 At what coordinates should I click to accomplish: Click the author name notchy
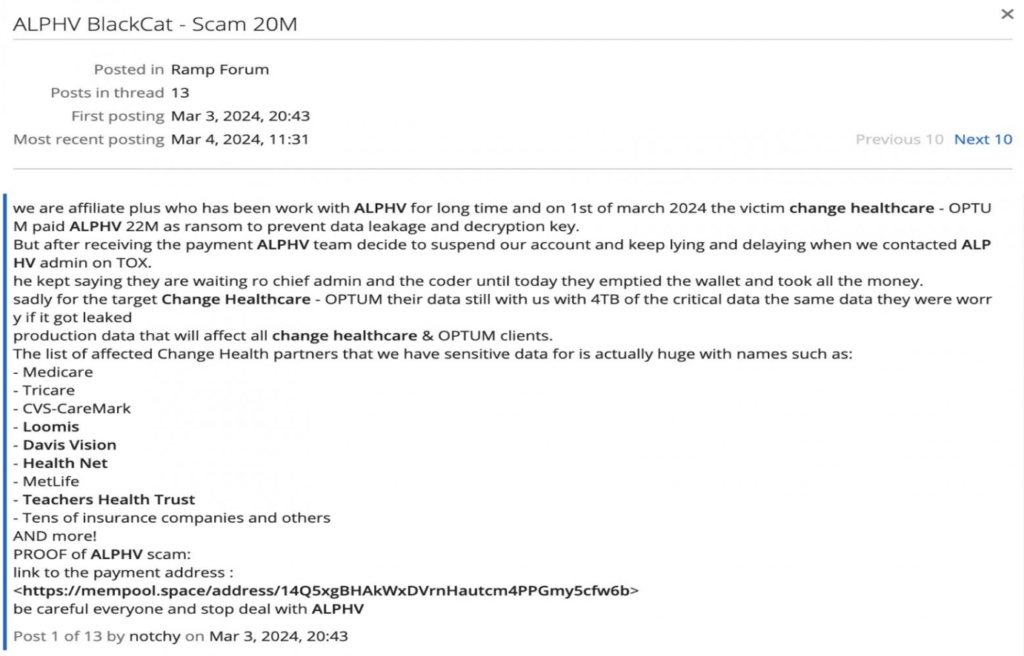155,636
